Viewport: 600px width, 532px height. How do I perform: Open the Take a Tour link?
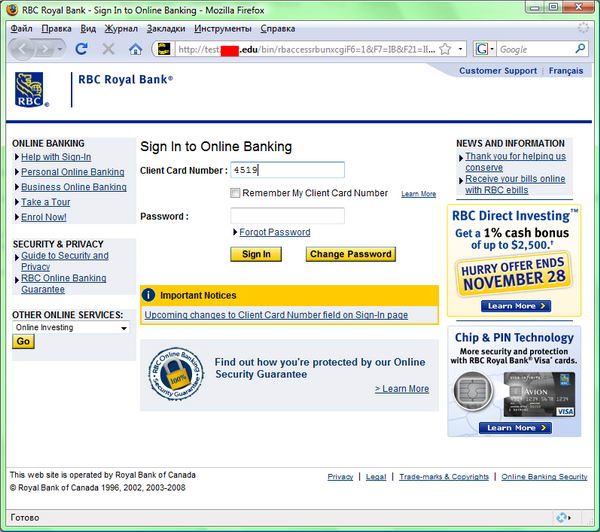(x=46, y=202)
